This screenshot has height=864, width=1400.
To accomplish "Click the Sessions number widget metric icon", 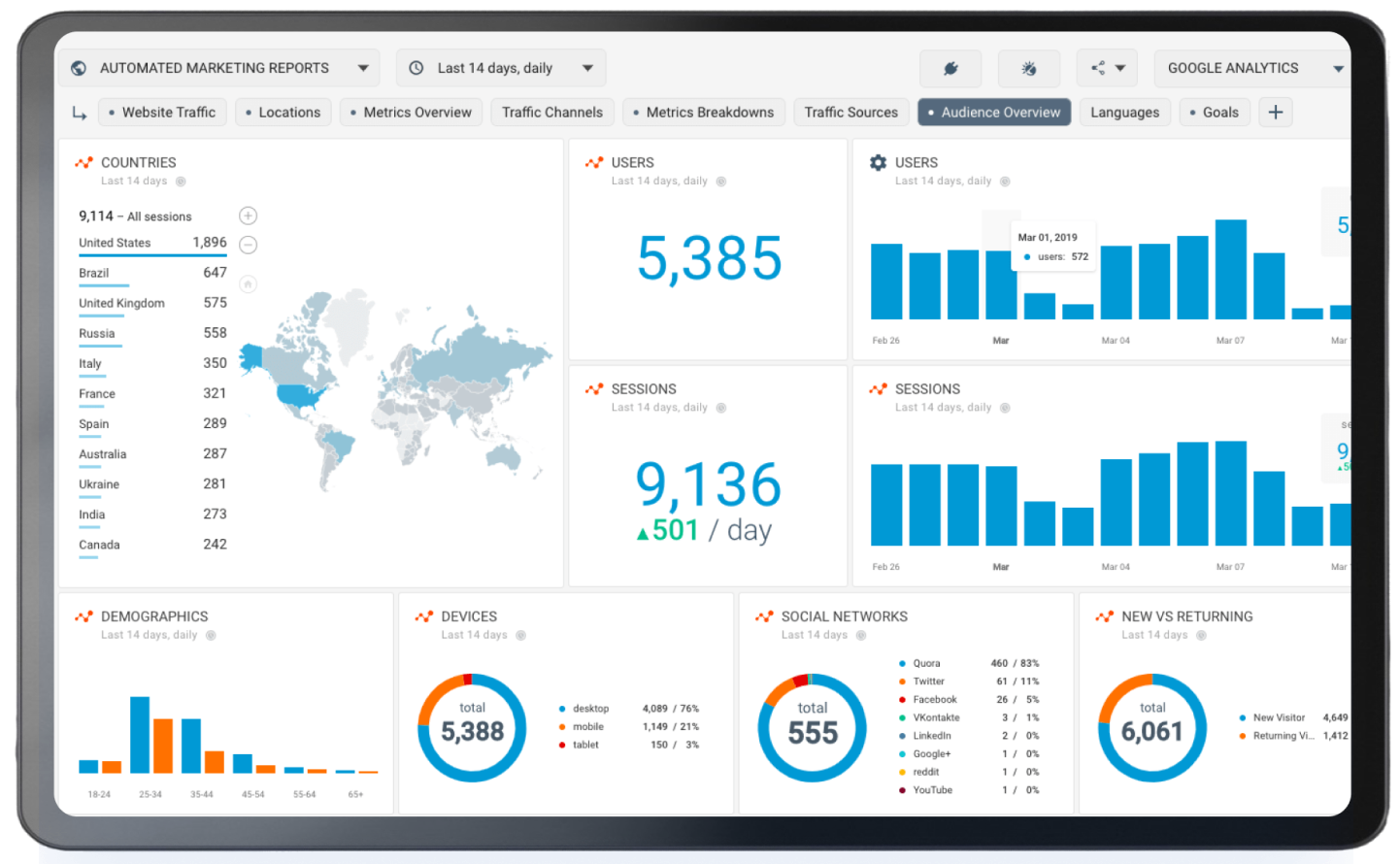I will [594, 389].
